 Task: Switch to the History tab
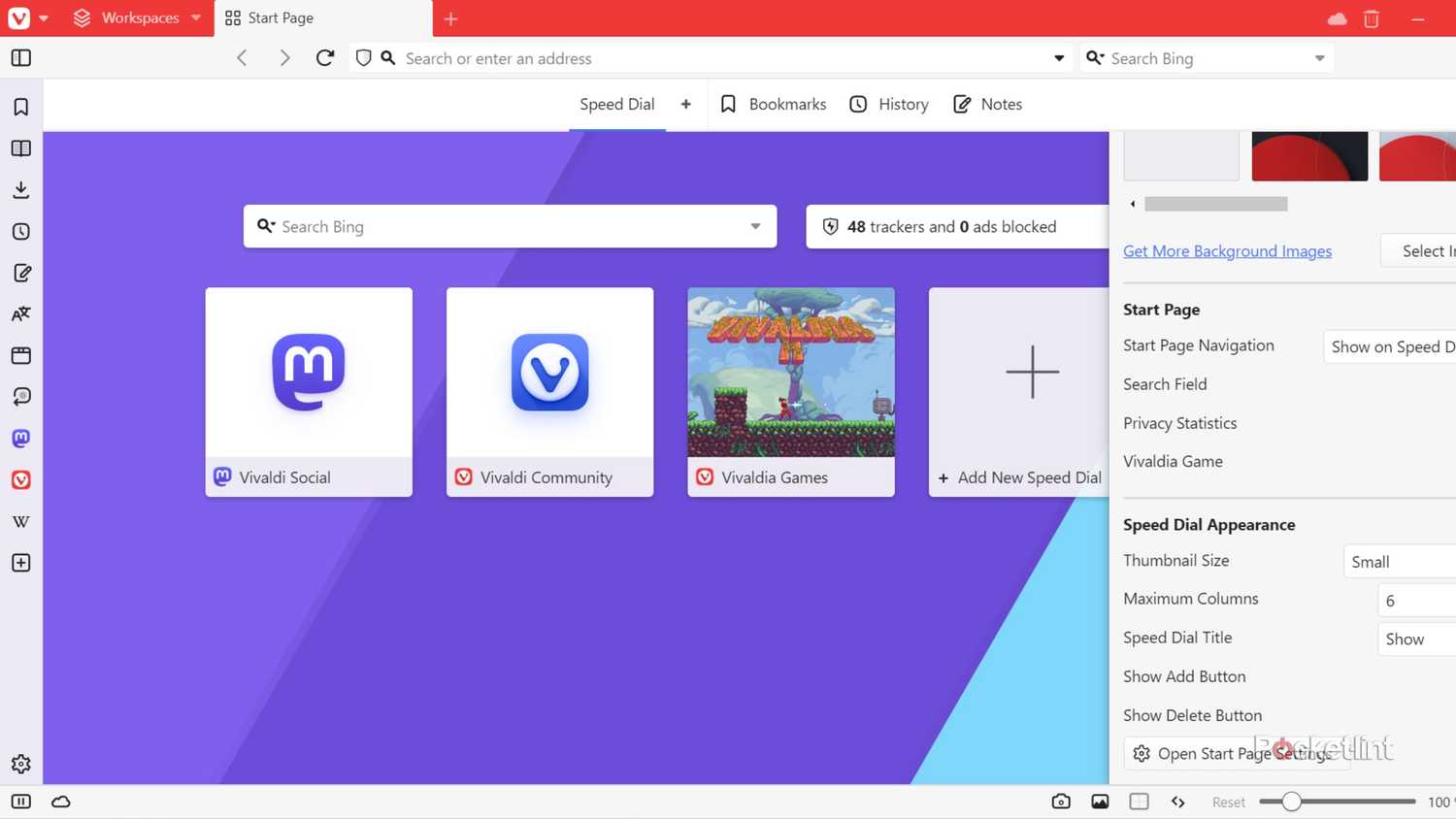pos(889,105)
